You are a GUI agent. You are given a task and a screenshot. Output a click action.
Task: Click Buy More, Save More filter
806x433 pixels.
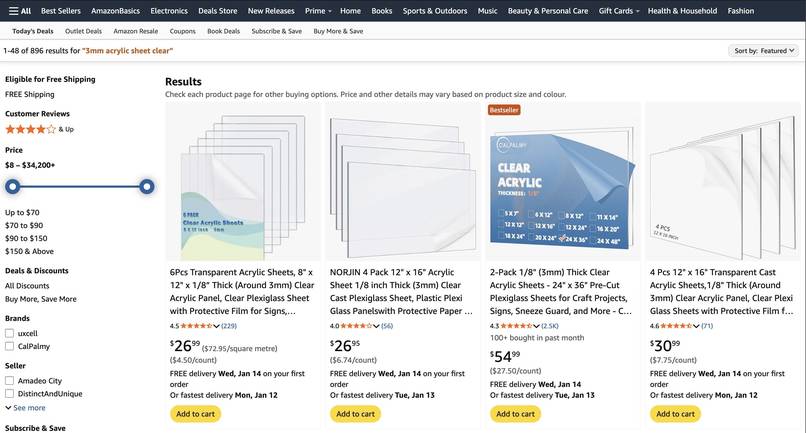[x=41, y=299]
